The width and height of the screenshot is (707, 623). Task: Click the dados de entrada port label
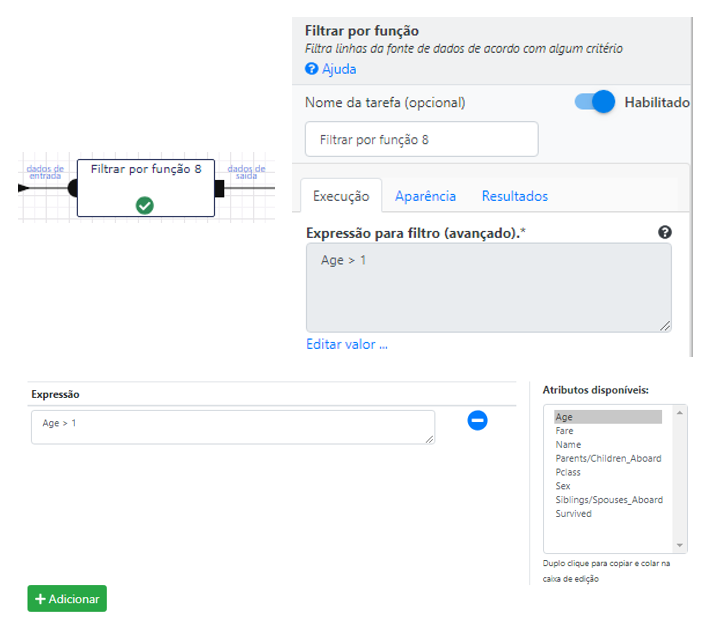45,172
